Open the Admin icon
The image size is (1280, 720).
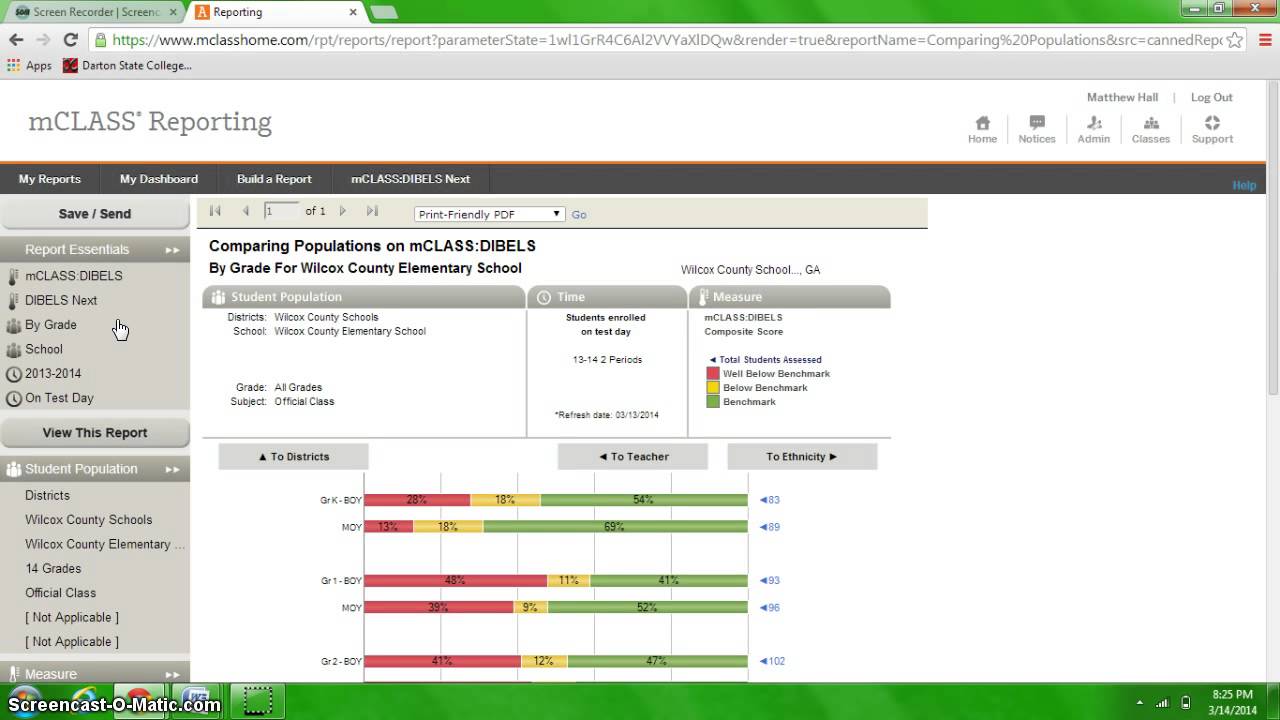[x=1094, y=129]
